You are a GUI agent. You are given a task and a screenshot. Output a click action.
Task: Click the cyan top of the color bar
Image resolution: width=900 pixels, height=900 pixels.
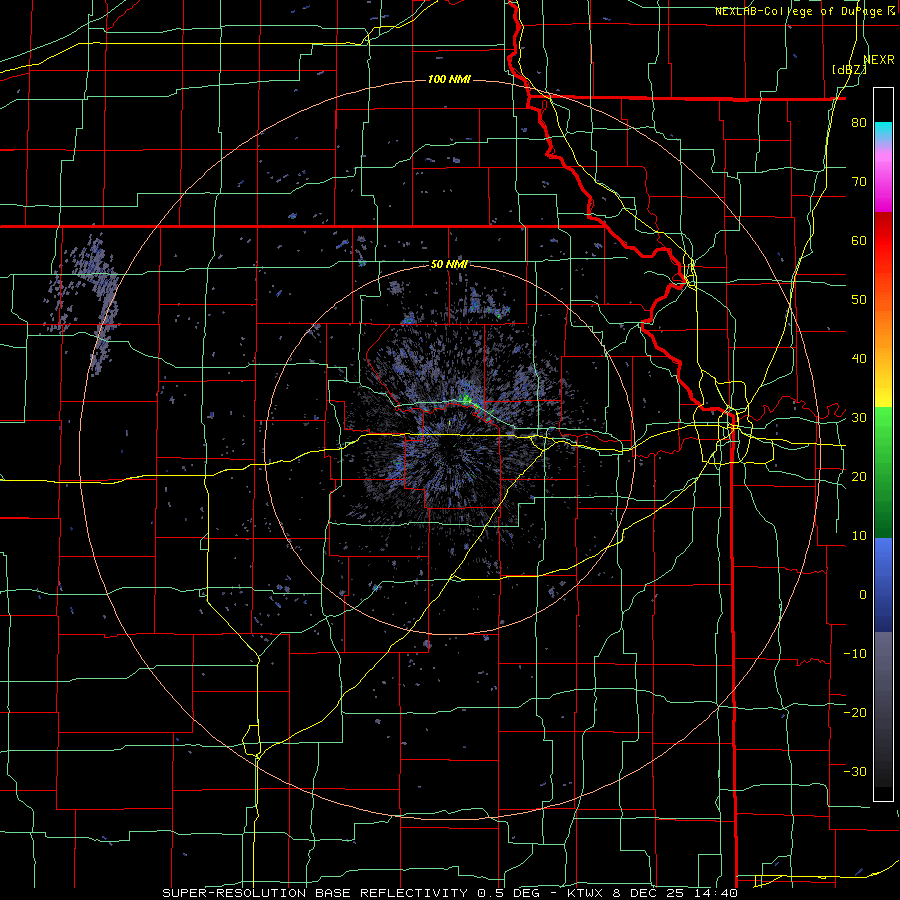tap(883, 131)
